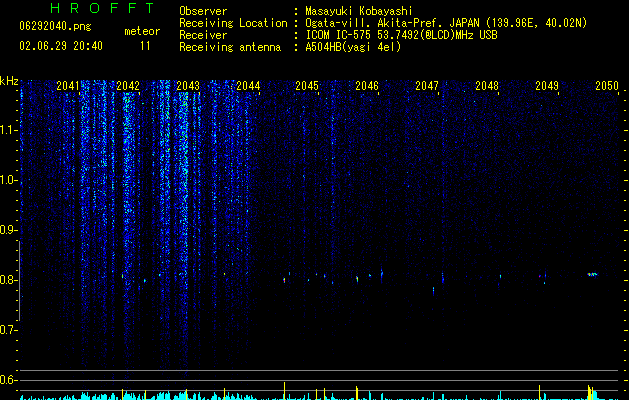The image size is (629, 400).
Task: Click the HROFFT title text
Action: 102,8
